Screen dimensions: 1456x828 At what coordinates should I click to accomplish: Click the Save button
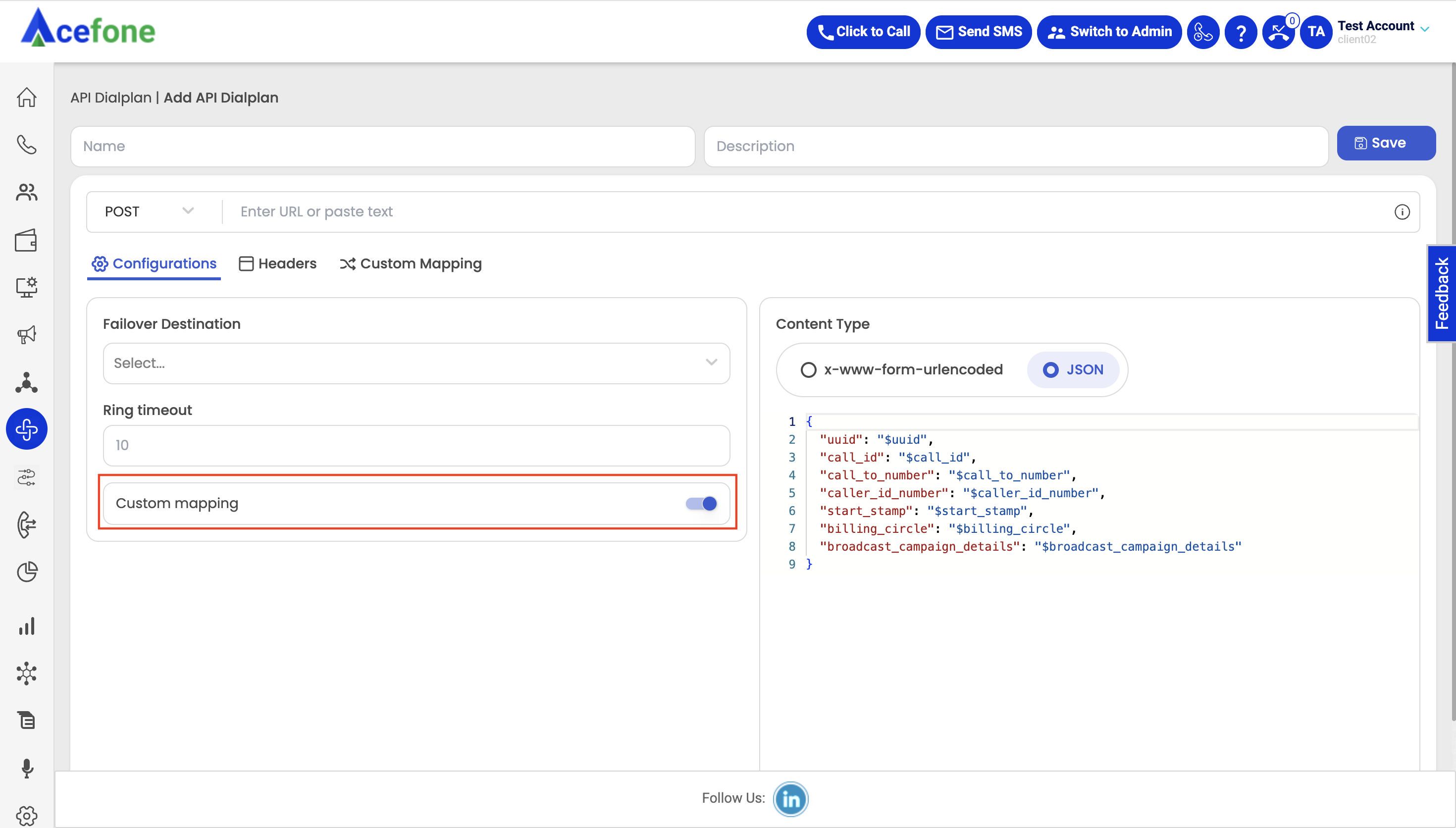[1386, 143]
